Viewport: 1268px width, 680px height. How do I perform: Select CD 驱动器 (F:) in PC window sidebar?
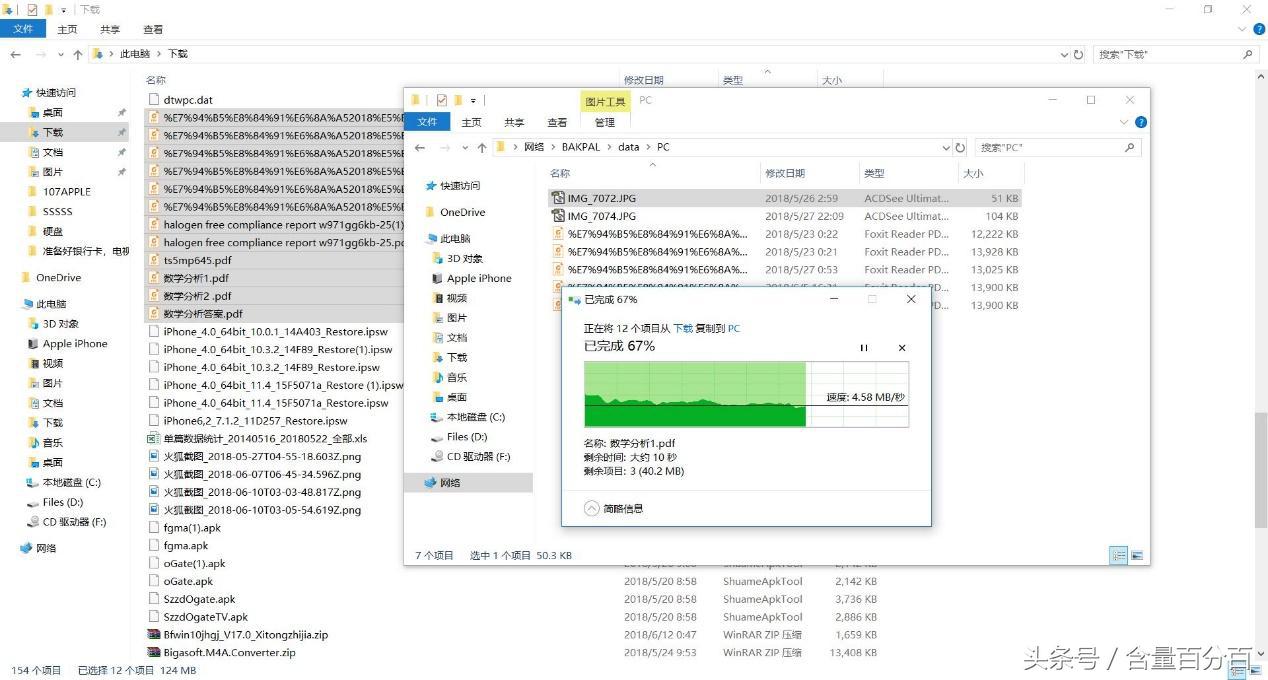coord(478,456)
